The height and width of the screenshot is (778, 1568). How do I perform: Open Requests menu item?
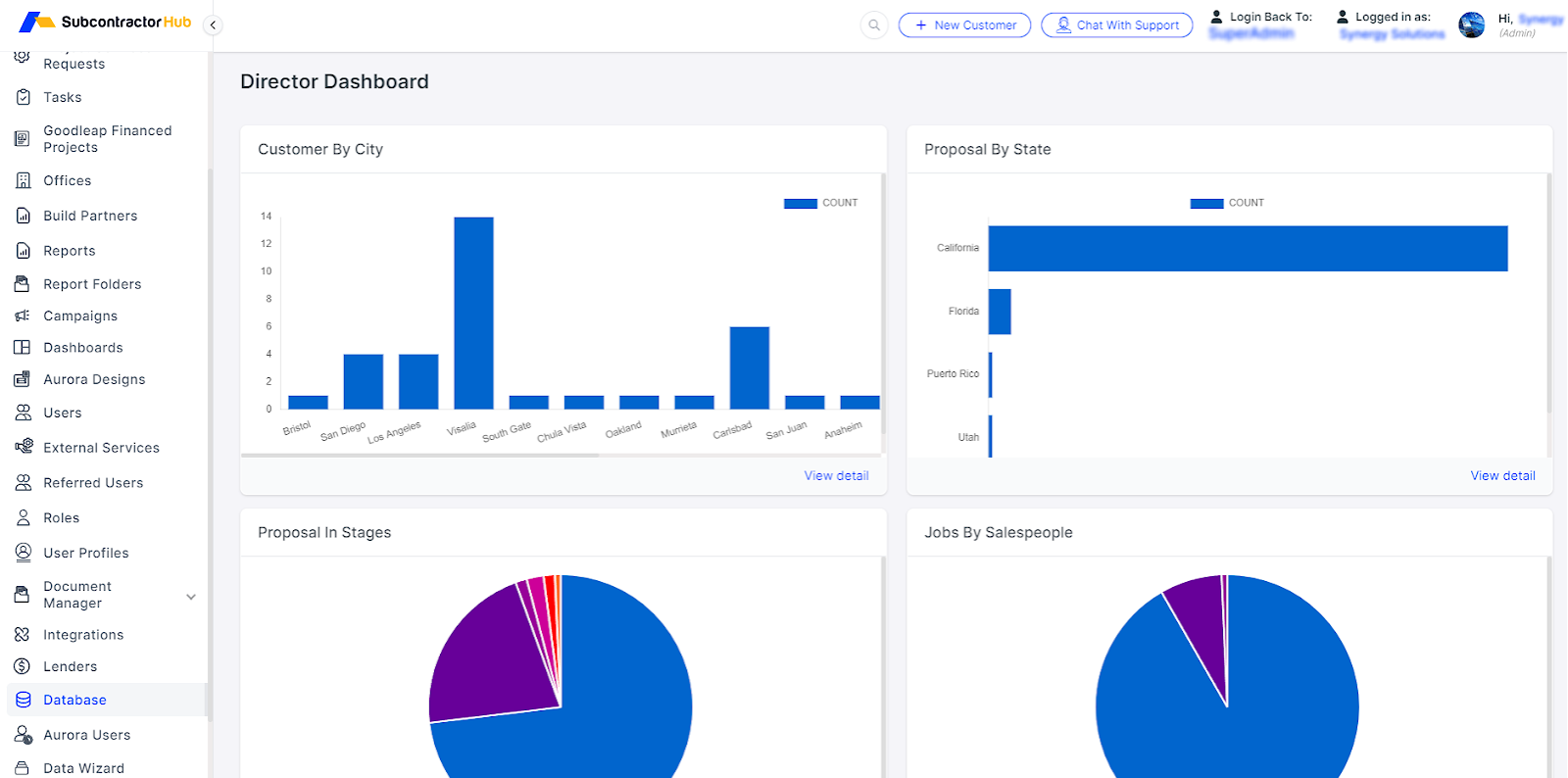point(74,64)
